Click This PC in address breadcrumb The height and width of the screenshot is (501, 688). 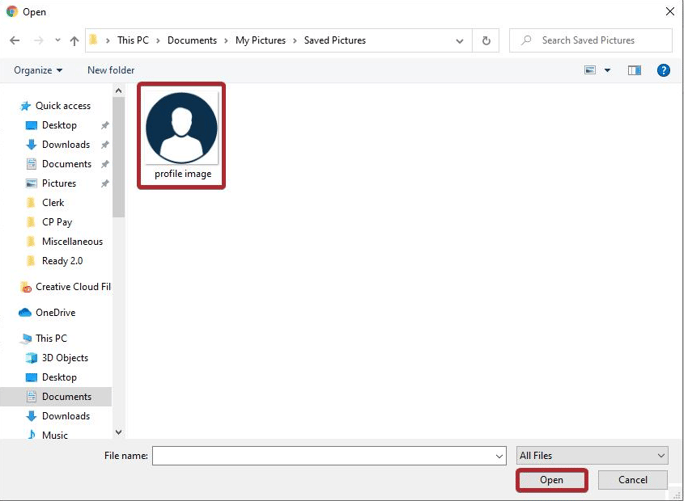133,40
